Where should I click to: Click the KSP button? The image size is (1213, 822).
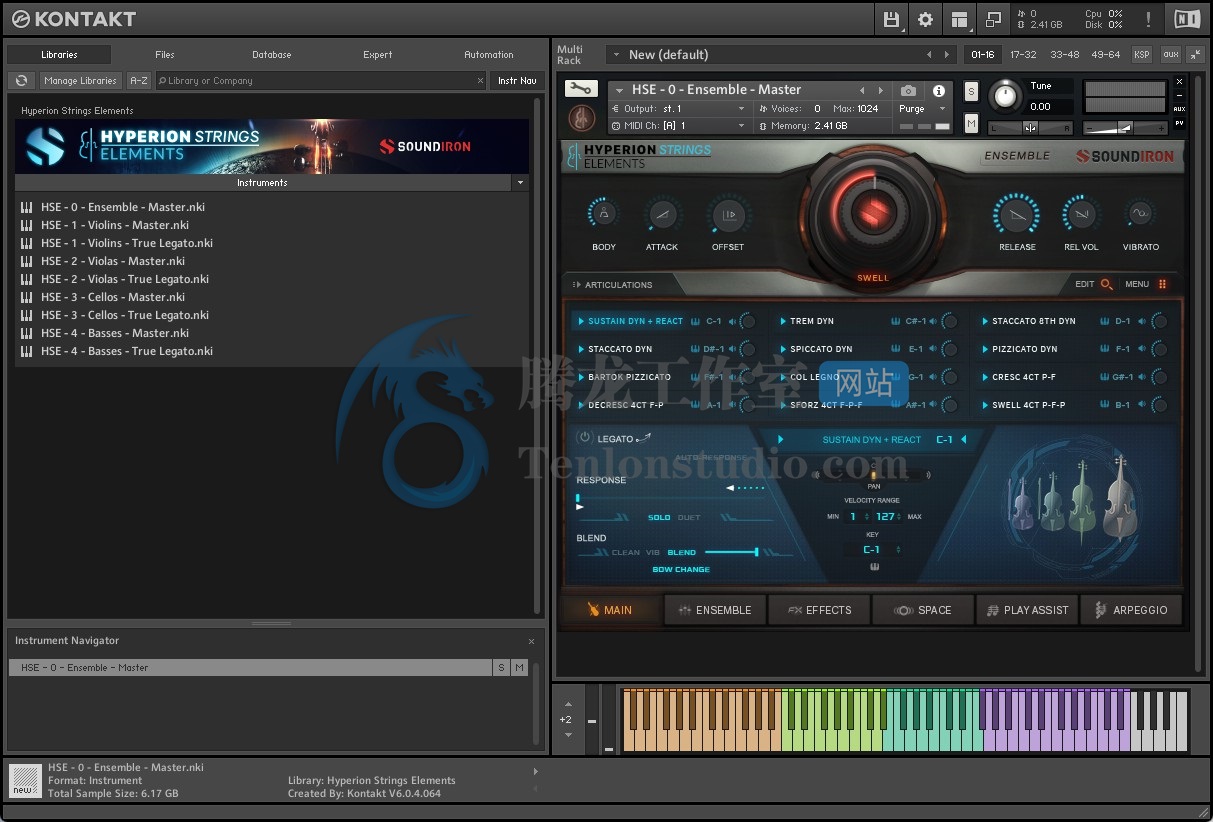click(x=1141, y=55)
